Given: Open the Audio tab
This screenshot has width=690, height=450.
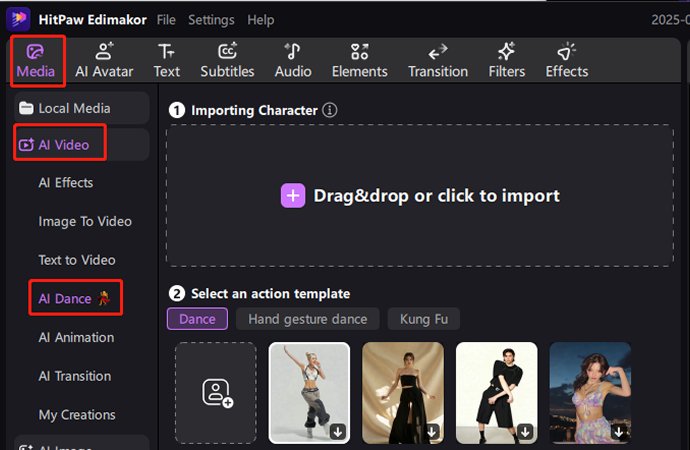Looking at the screenshot, I should point(293,61).
